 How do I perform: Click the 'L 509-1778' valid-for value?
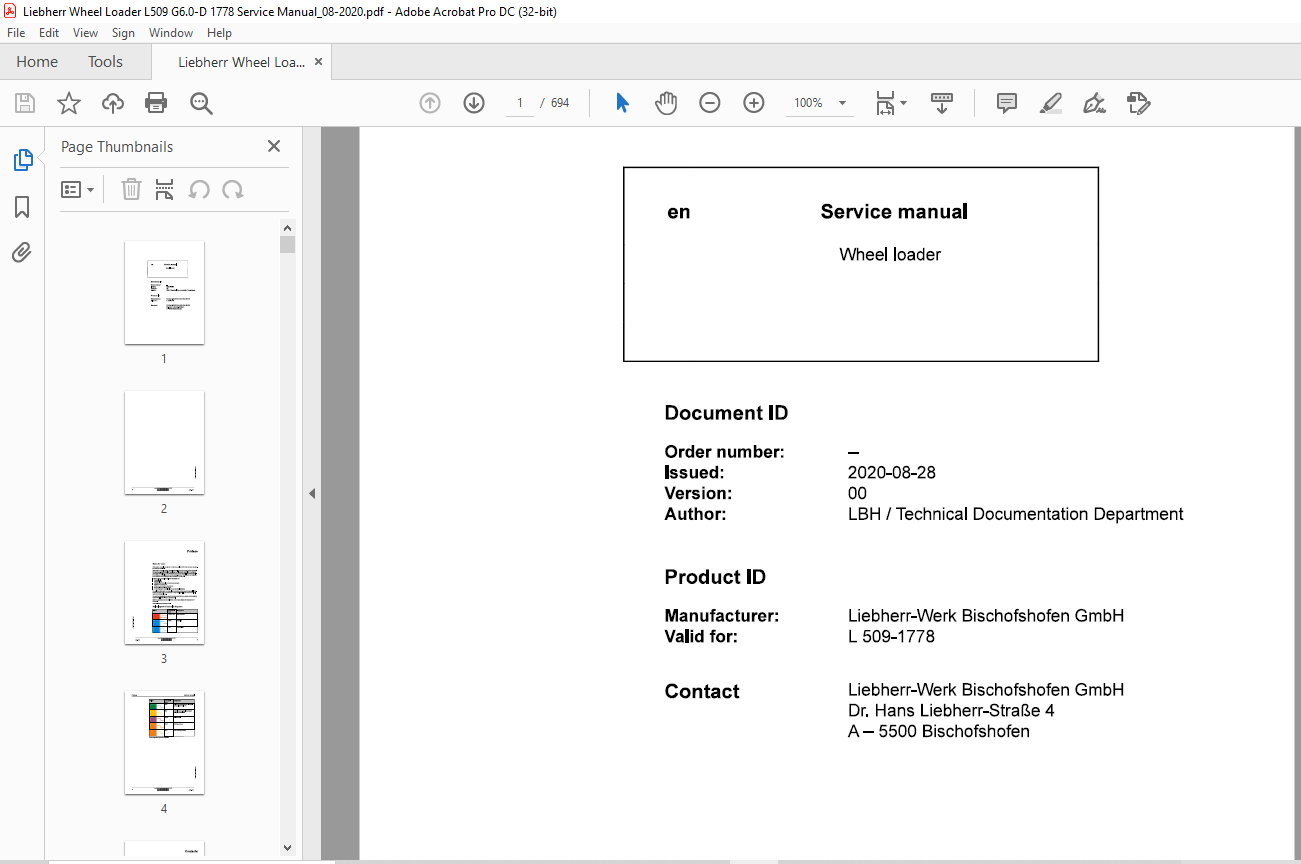click(x=891, y=636)
